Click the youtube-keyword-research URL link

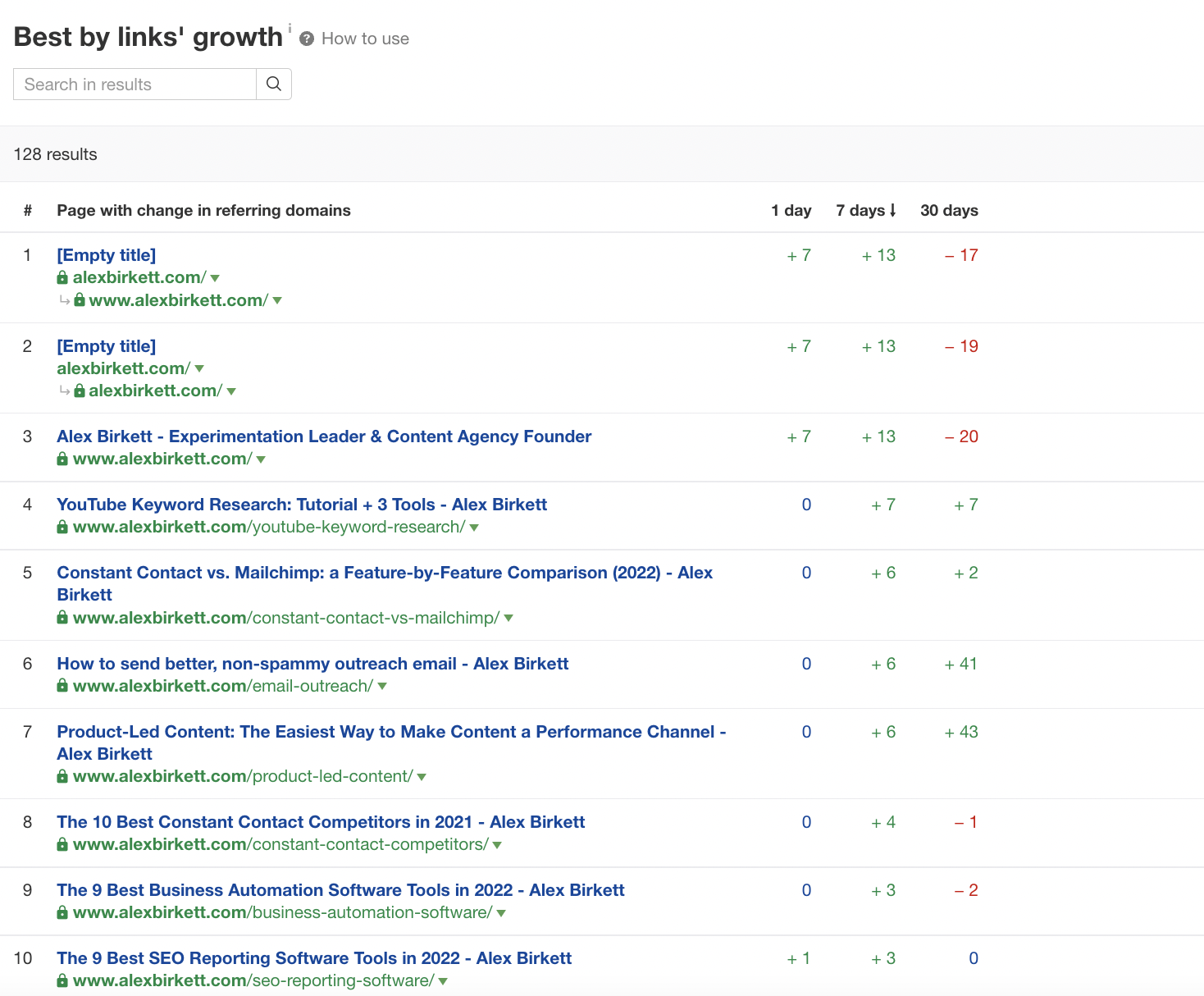tap(269, 527)
